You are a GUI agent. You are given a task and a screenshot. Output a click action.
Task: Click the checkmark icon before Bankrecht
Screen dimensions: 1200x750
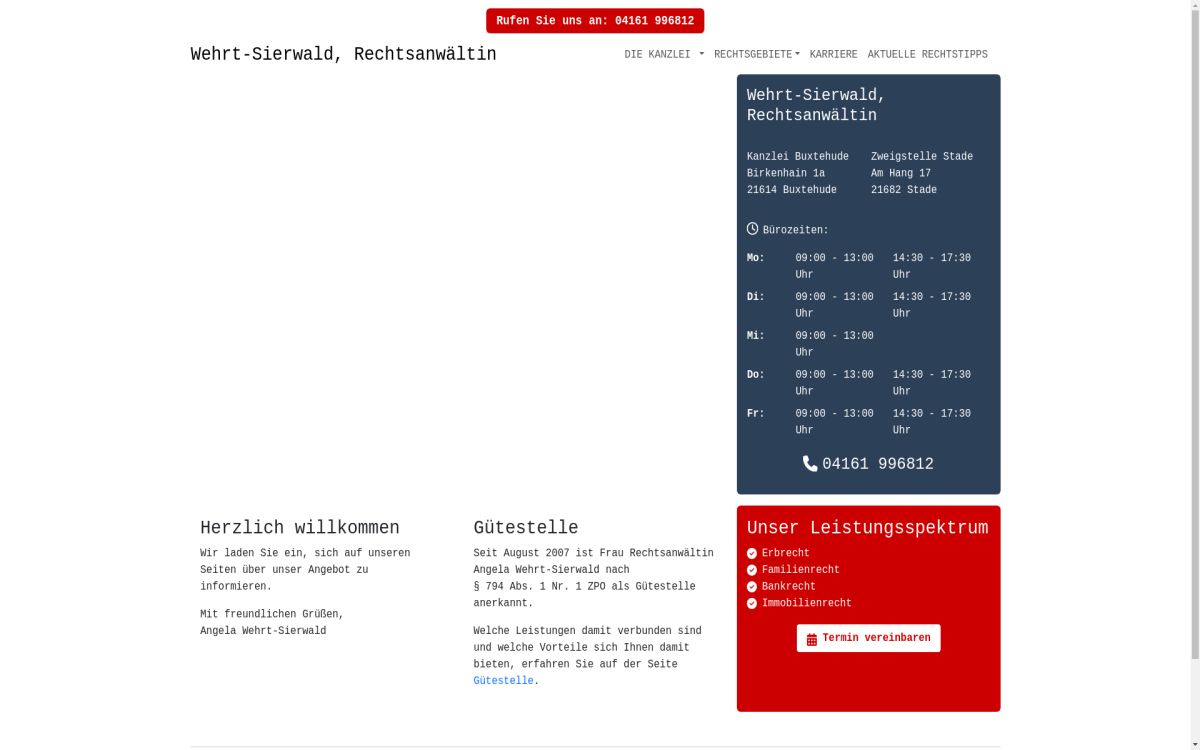(752, 586)
